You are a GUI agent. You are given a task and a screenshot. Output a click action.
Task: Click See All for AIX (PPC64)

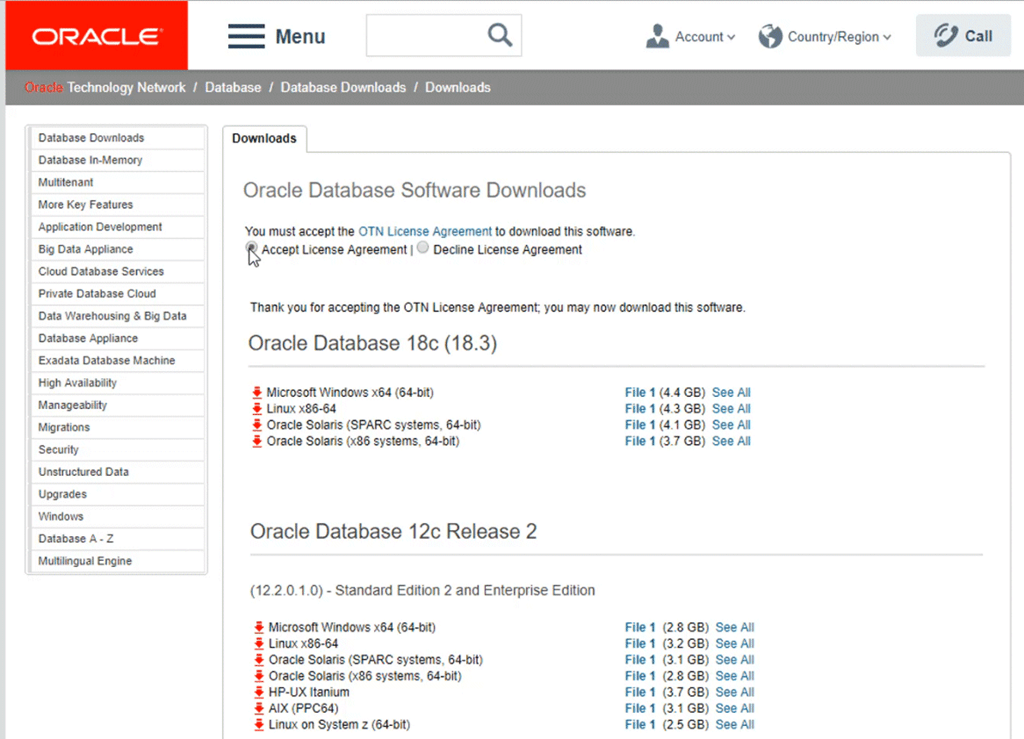735,708
